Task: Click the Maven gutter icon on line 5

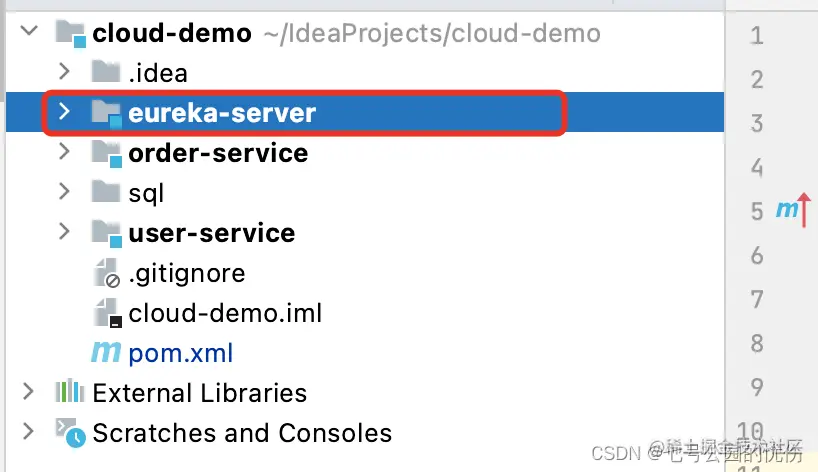Action: tap(793, 210)
